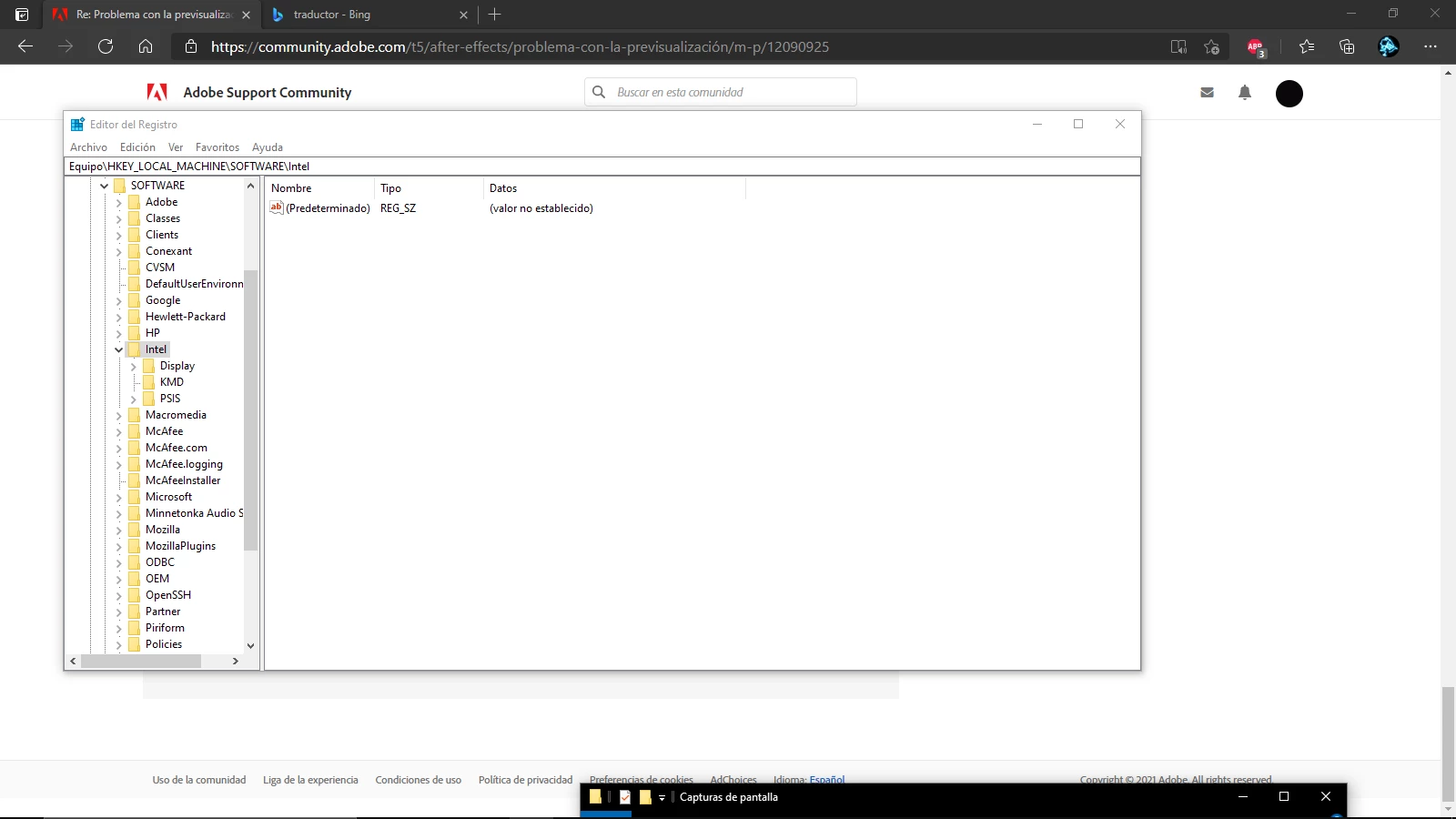Close the Problema con la previsualización tab
The image size is (1456, 819).
click(x=246, y=15)
